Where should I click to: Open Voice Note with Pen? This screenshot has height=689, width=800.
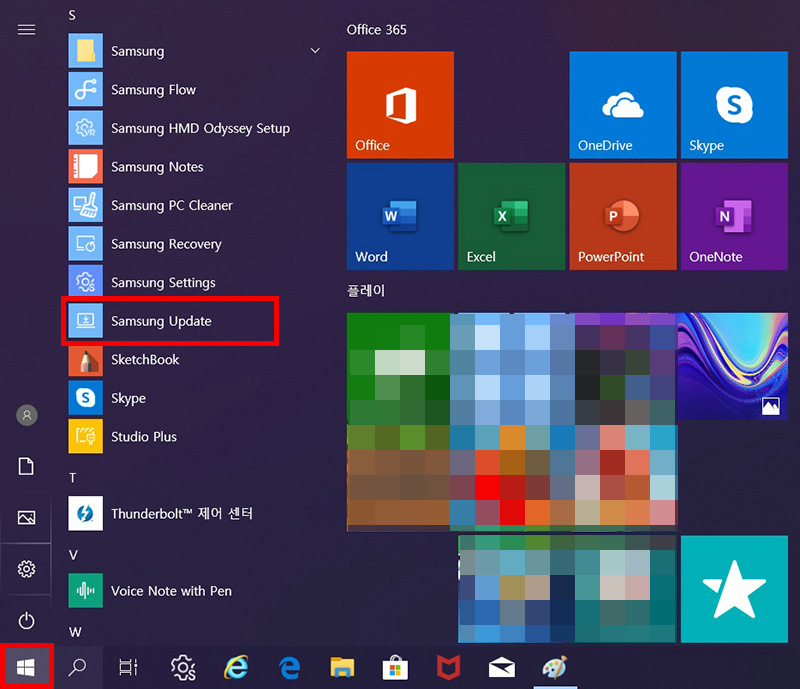coord(194,590)
